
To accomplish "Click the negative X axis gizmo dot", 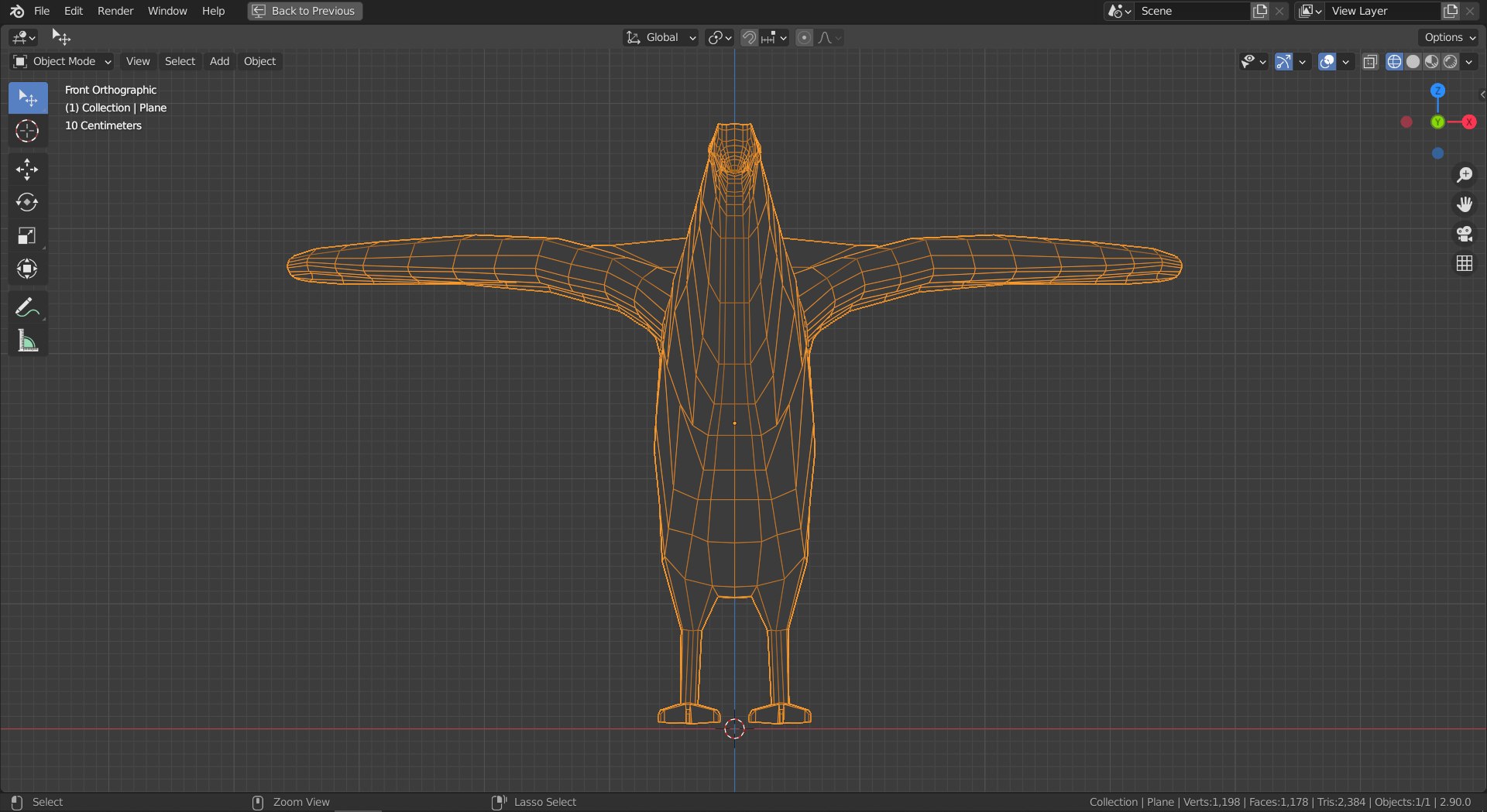I will tap(1406, 122).
